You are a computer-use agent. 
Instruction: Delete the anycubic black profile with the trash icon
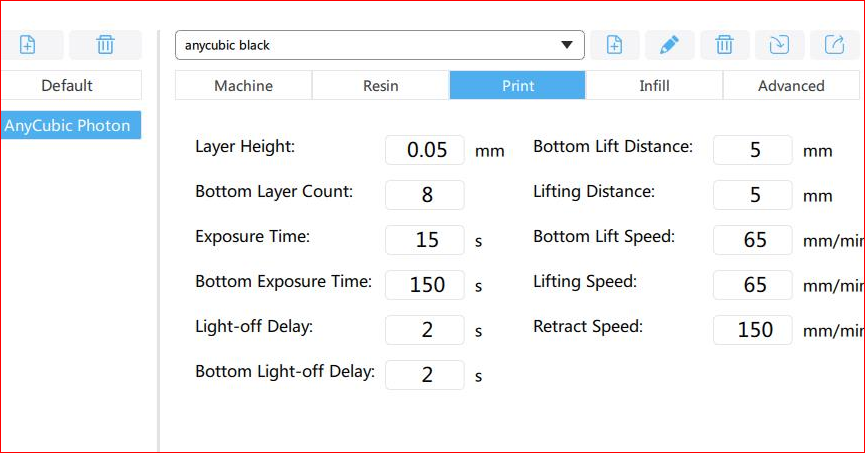(724, 45)
